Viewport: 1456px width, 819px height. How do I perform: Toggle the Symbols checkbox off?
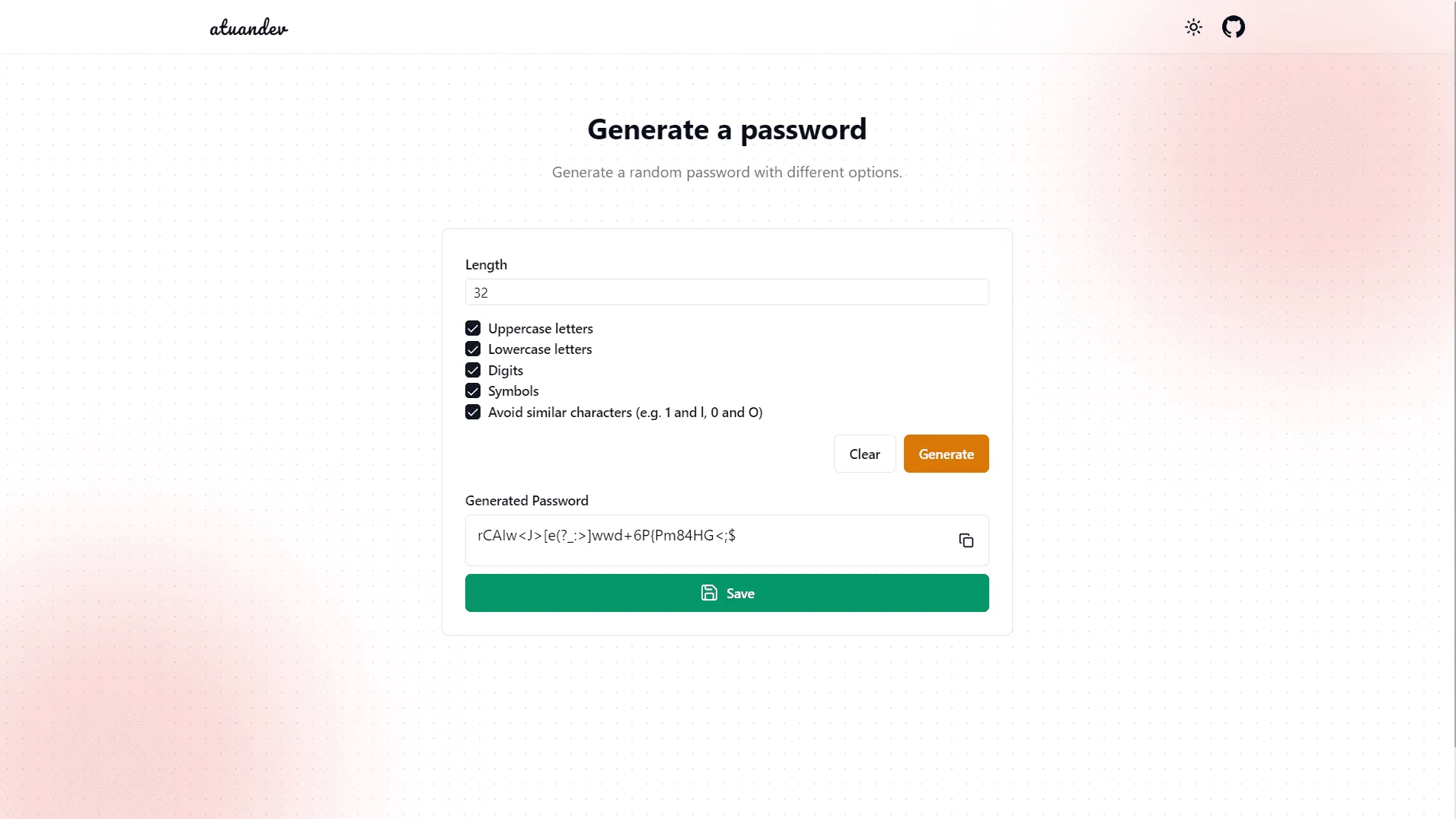(x=473, y=390)
